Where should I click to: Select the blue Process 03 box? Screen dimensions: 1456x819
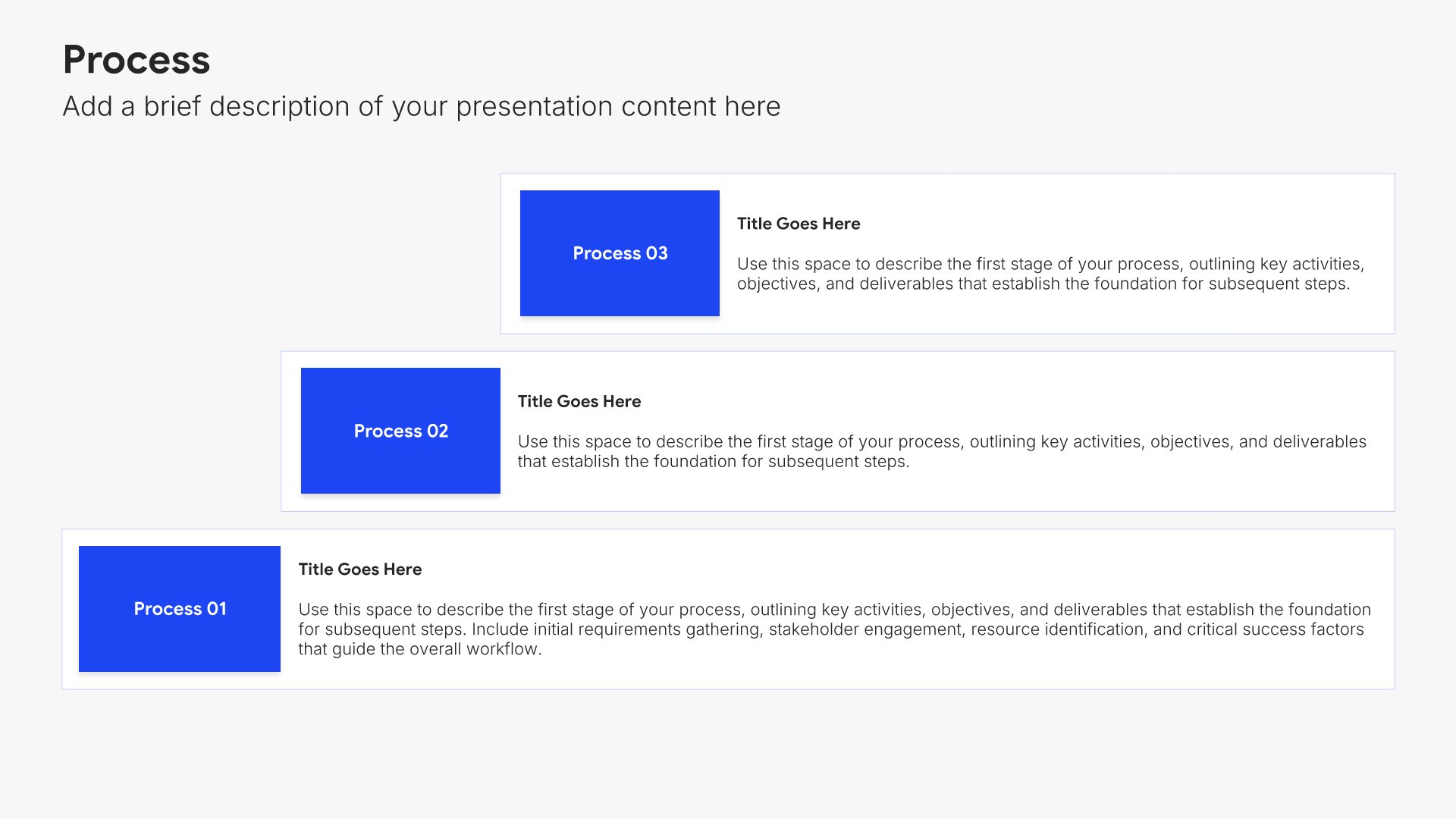[x=620, y=253]
